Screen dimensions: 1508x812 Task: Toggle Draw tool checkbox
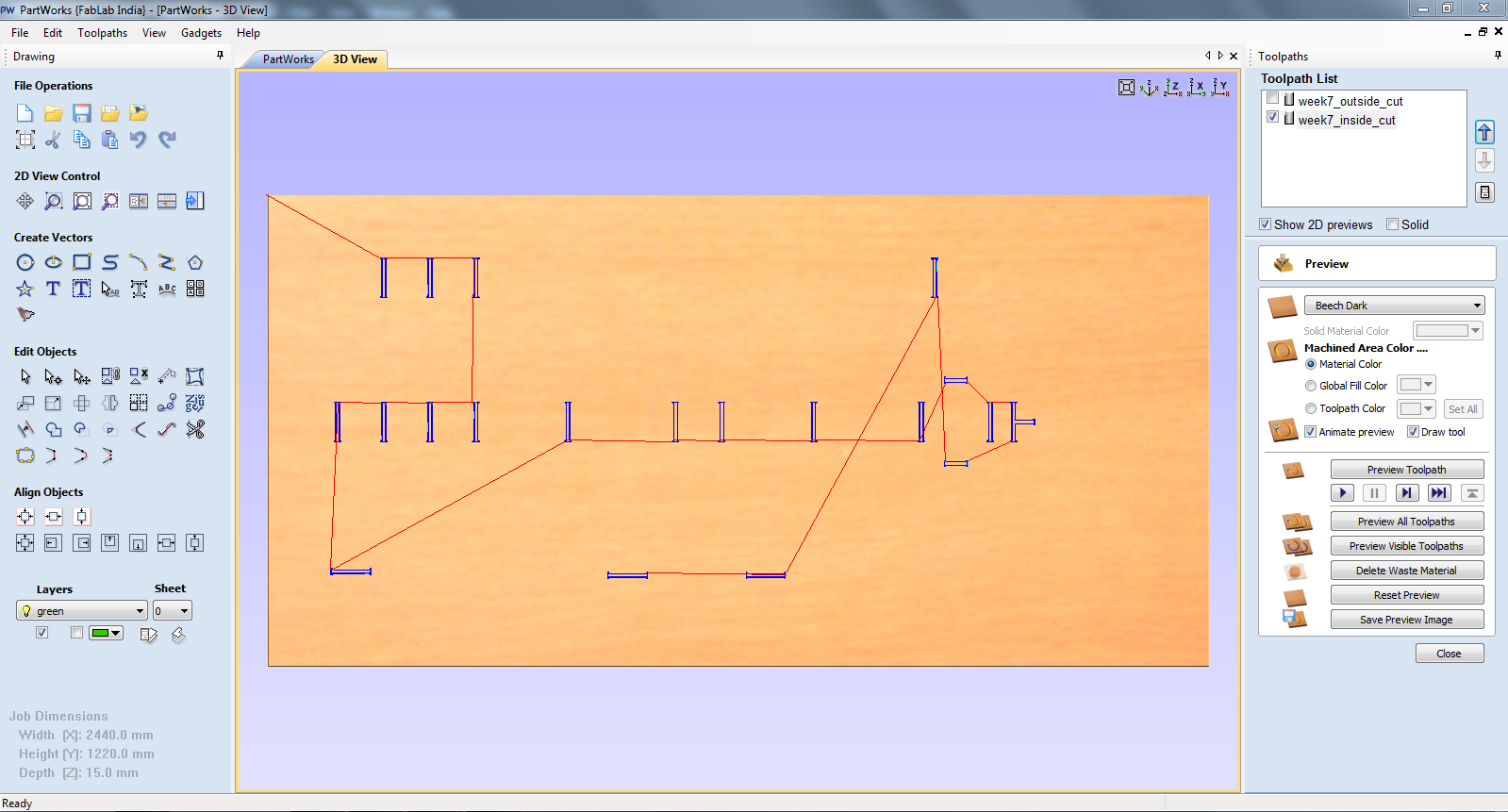click(x=1413, y=432)
